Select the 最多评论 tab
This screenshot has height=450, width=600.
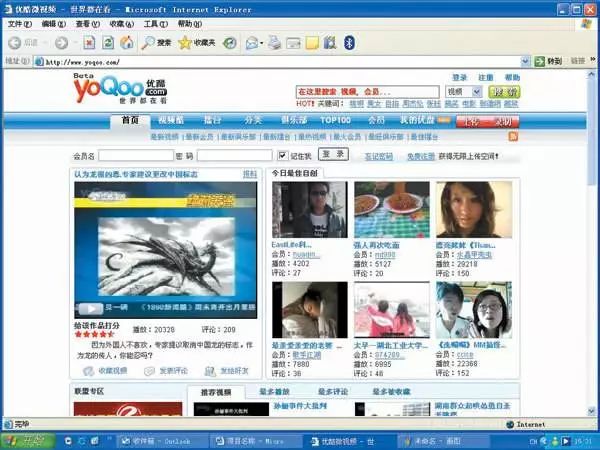(x=333, y=391)
